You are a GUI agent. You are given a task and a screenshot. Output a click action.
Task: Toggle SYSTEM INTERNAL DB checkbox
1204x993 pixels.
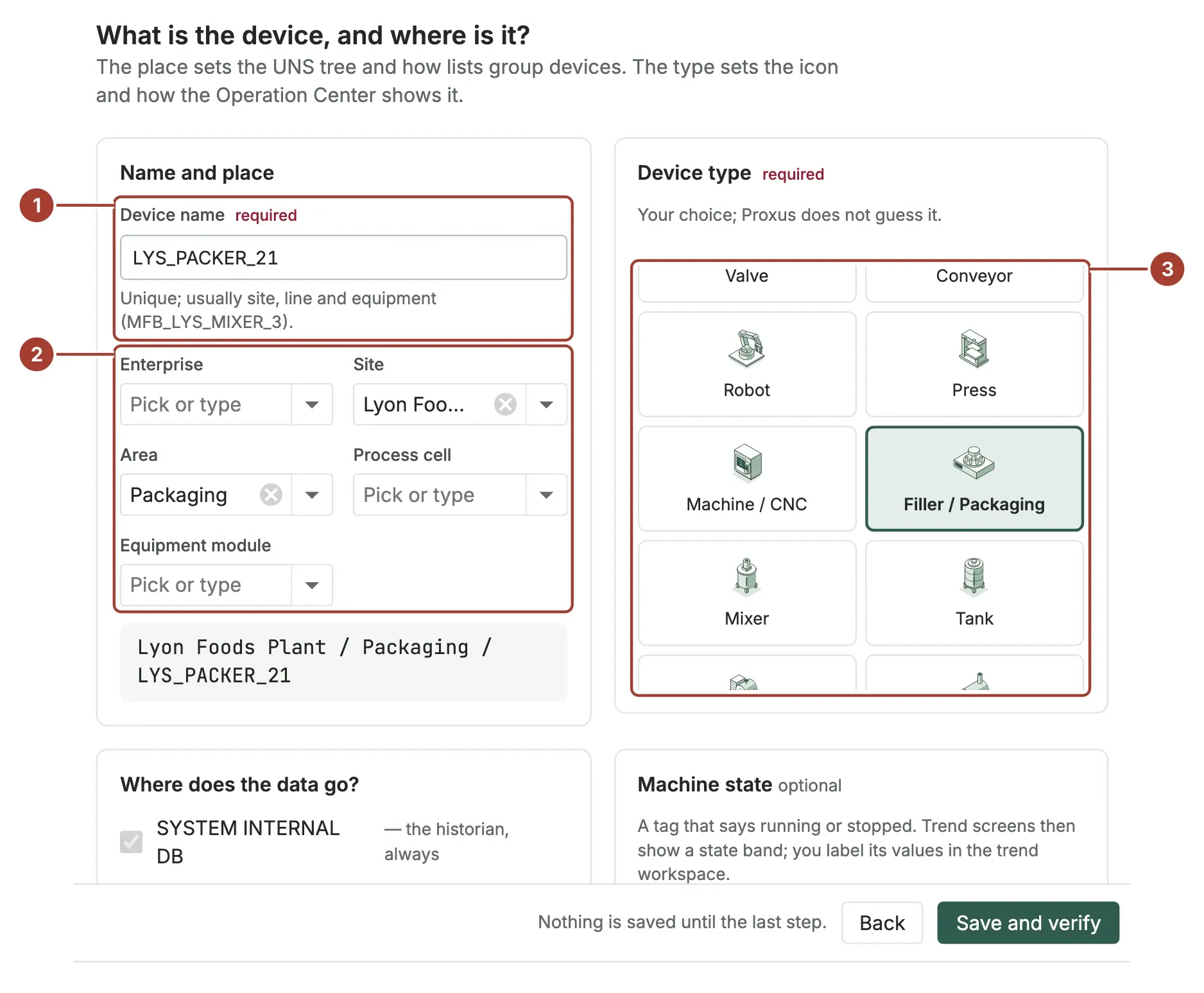(132, 842)
